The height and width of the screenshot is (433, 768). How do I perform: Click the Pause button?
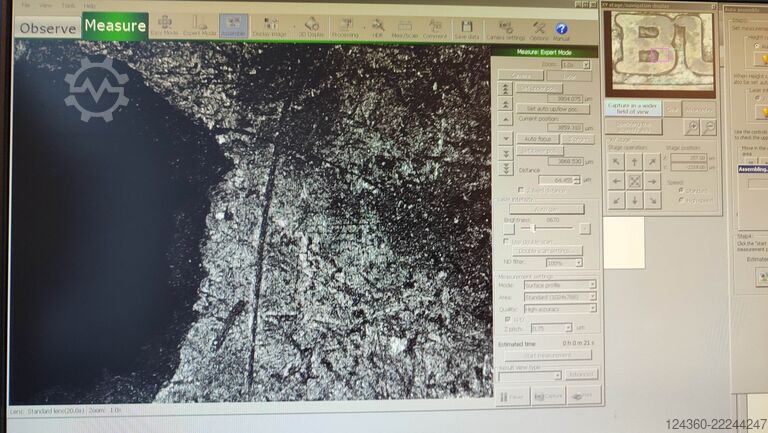(x=513, y=397)
